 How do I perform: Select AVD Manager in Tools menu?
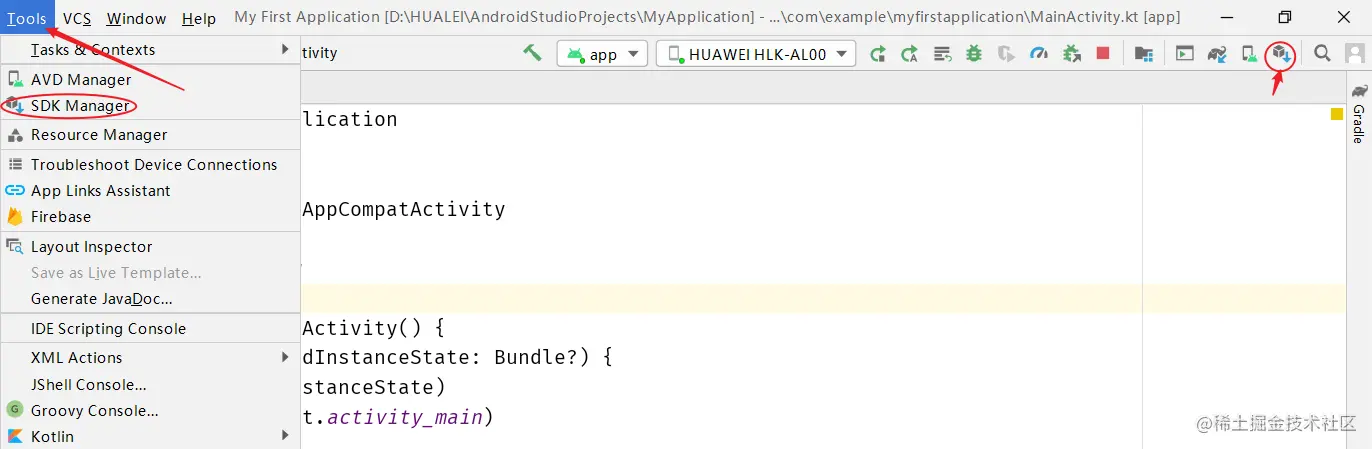[x=150, y=79]
